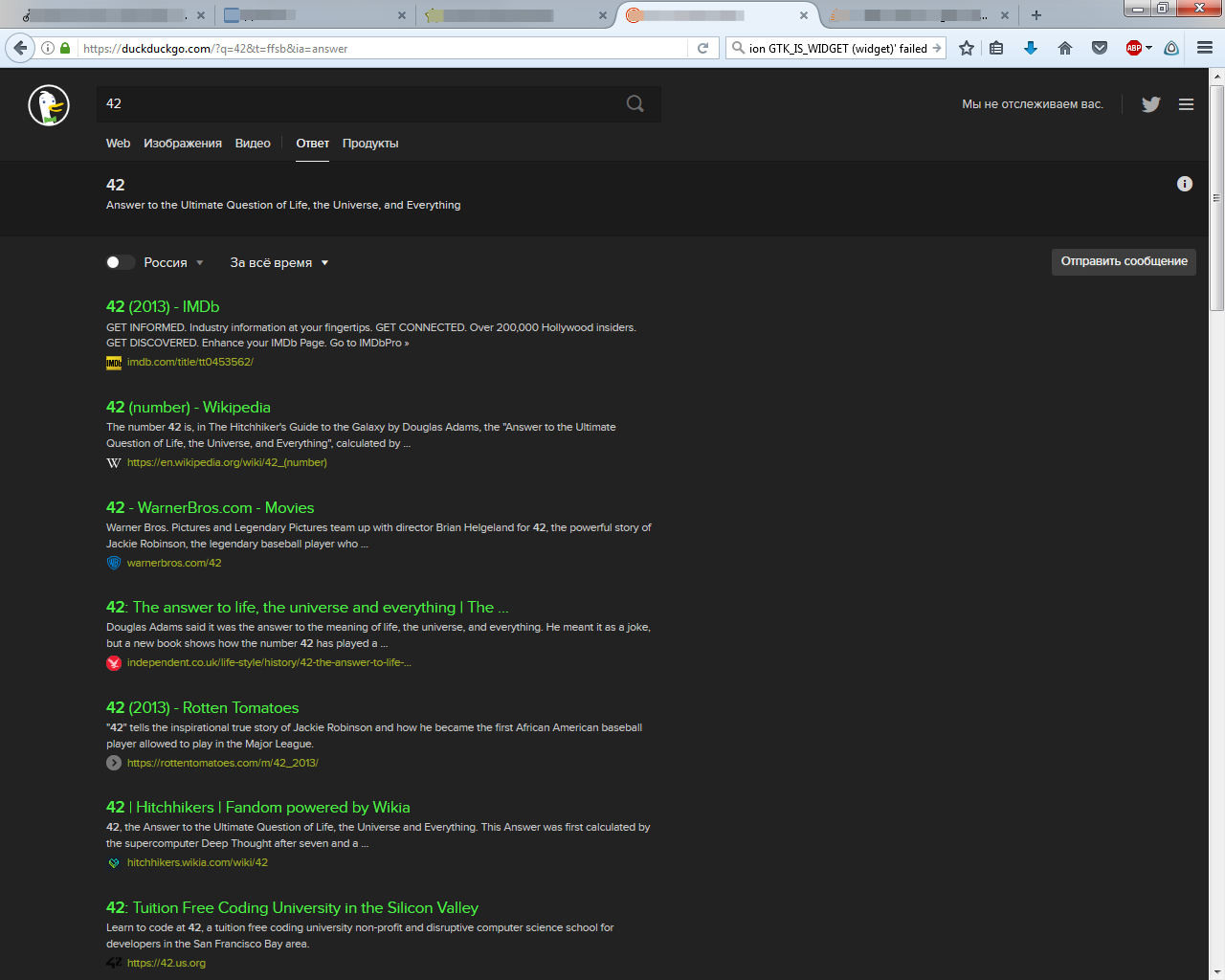The height and width of the screenshot is (980, 1225).
Task: Open the Firefox main menu icon
Action: pyautogui.click(x=1205, y=48)
